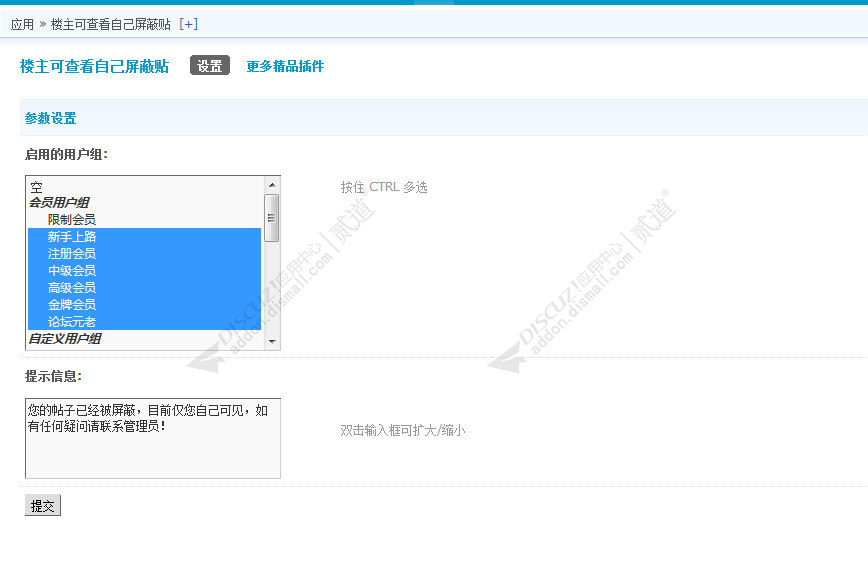868x575 pixels.
Task: Click into the 提示信息 text area
Action: coord(153,438)
